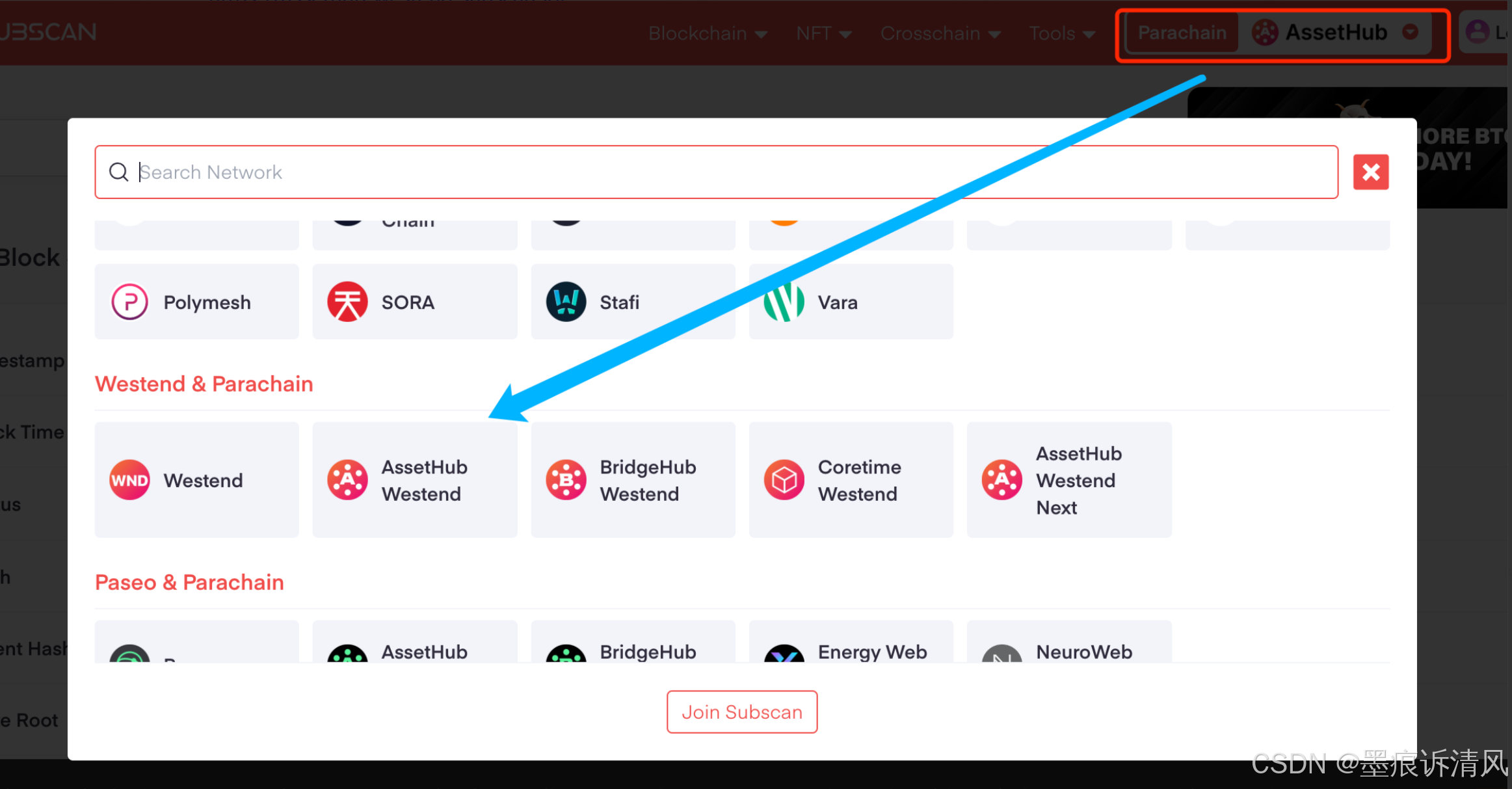Select the Parachain tab in header
Image resolution: width=1512 pixels, height=789 pixels.
(x=1182, y=33)
